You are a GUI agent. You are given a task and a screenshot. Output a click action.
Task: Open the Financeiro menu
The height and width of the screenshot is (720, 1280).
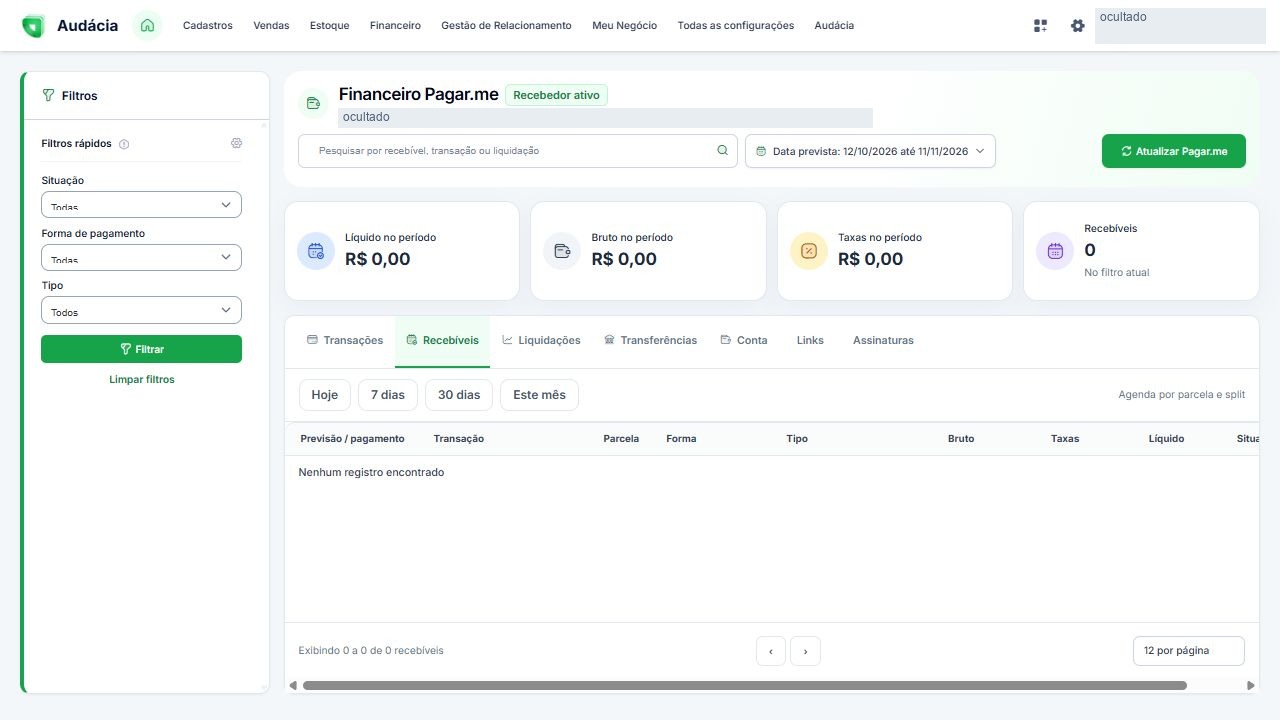pyautogui.click(x=395, y=26)
